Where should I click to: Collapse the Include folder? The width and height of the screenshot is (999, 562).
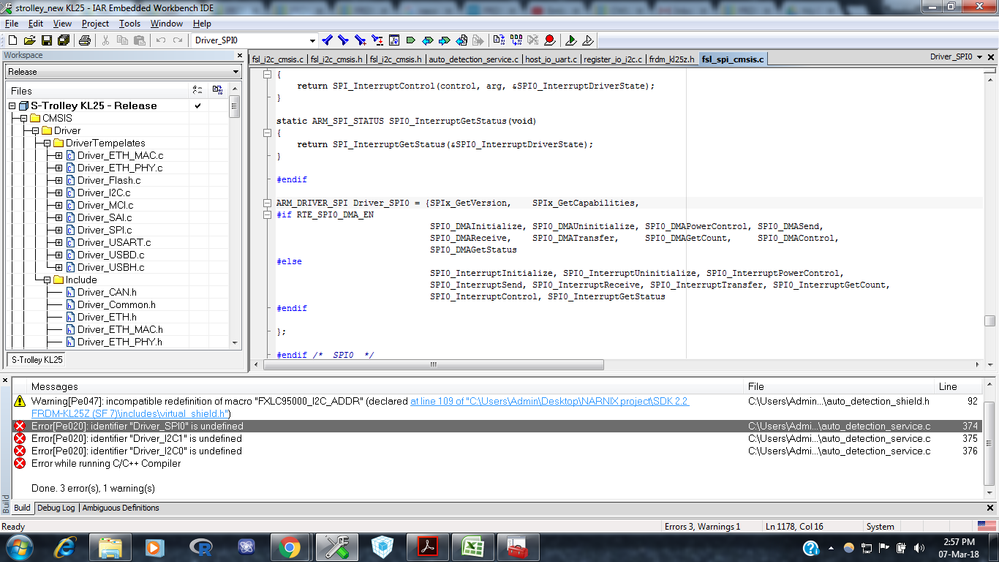(47, 280)
